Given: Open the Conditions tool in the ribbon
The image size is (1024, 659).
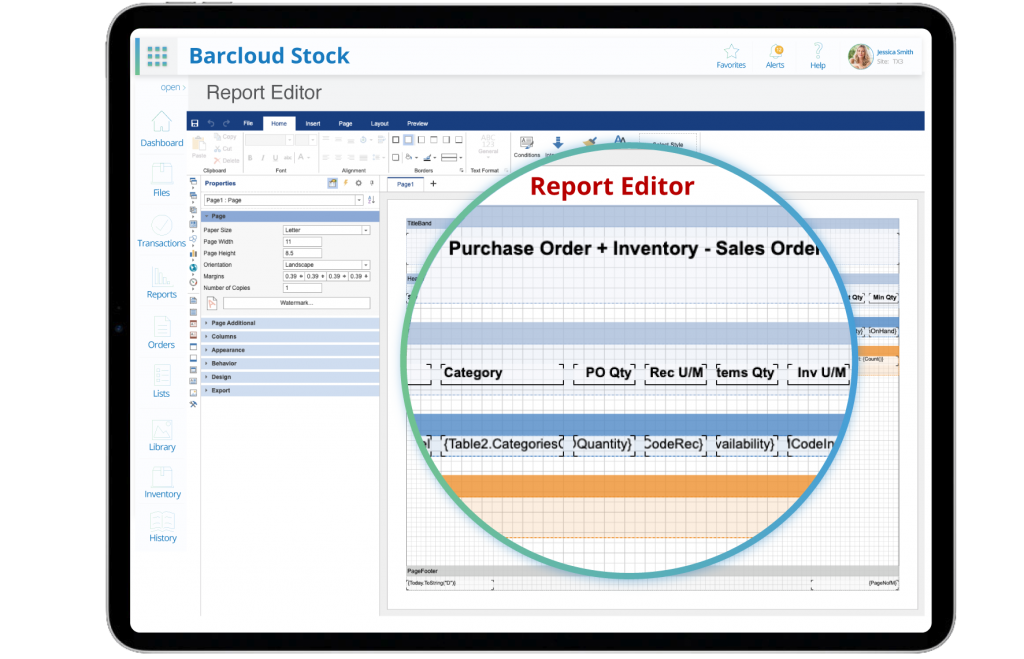Looking at the screenshot, I should coord(526,147).
